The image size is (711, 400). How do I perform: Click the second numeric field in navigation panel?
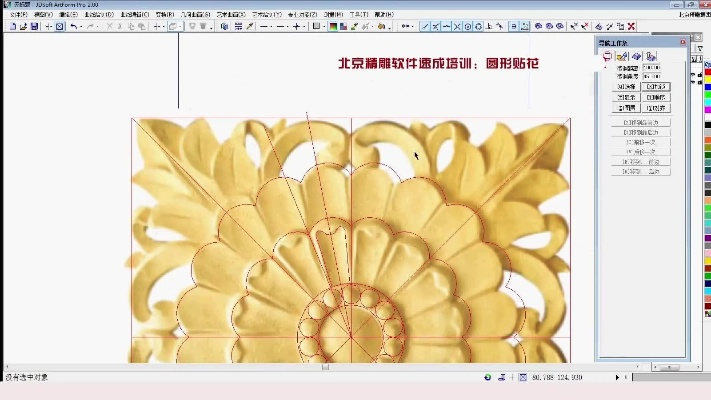652,76
